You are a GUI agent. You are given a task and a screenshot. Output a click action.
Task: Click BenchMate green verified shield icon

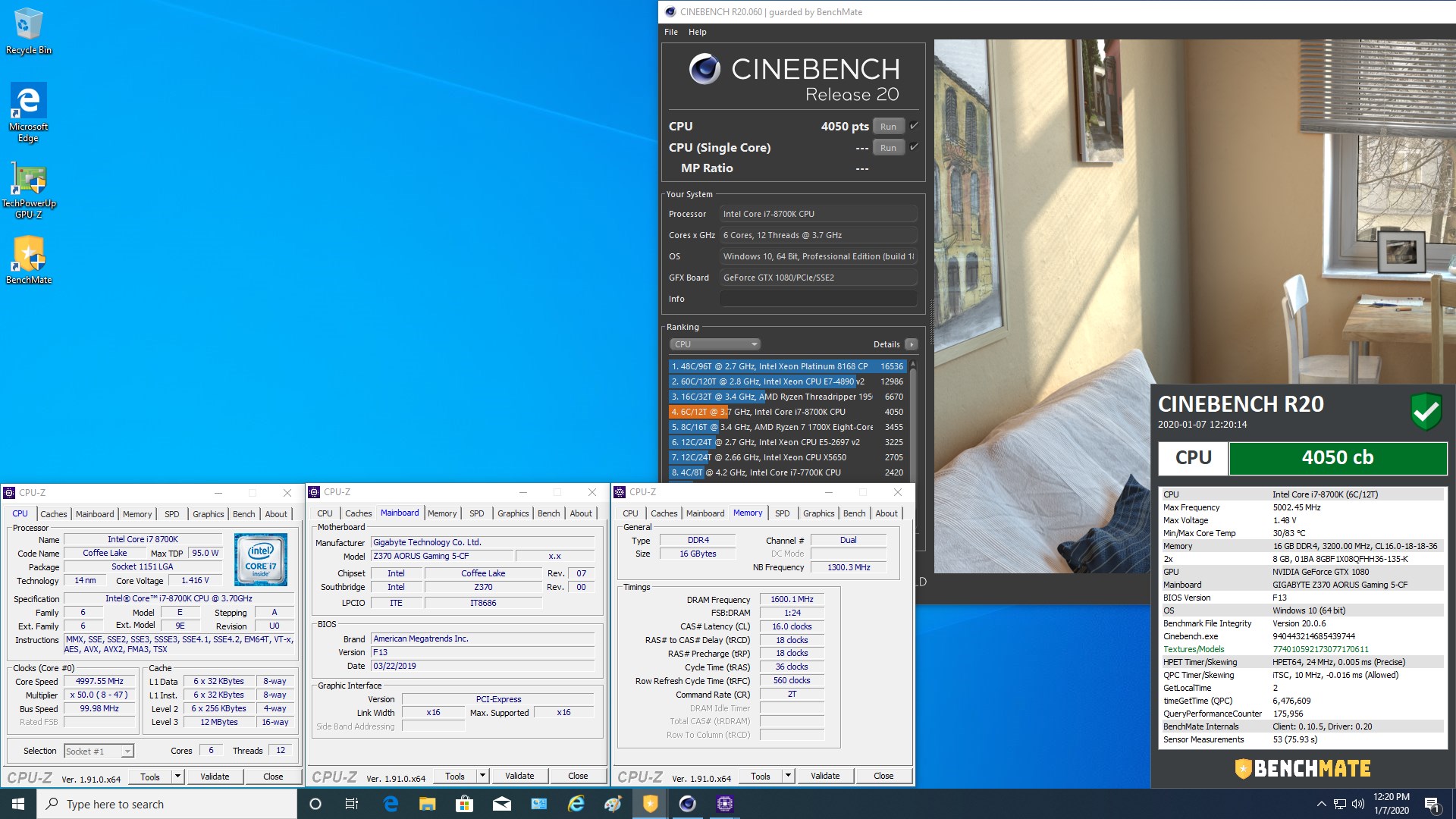[x=1426, y=412]
